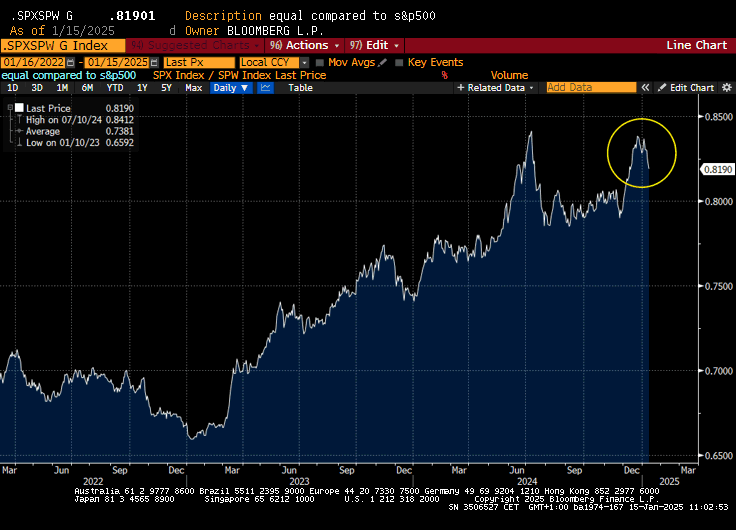Click the Add Data input field
This screenshot has height=530, width=736.
pyautogui.click(x=591, y=87)
